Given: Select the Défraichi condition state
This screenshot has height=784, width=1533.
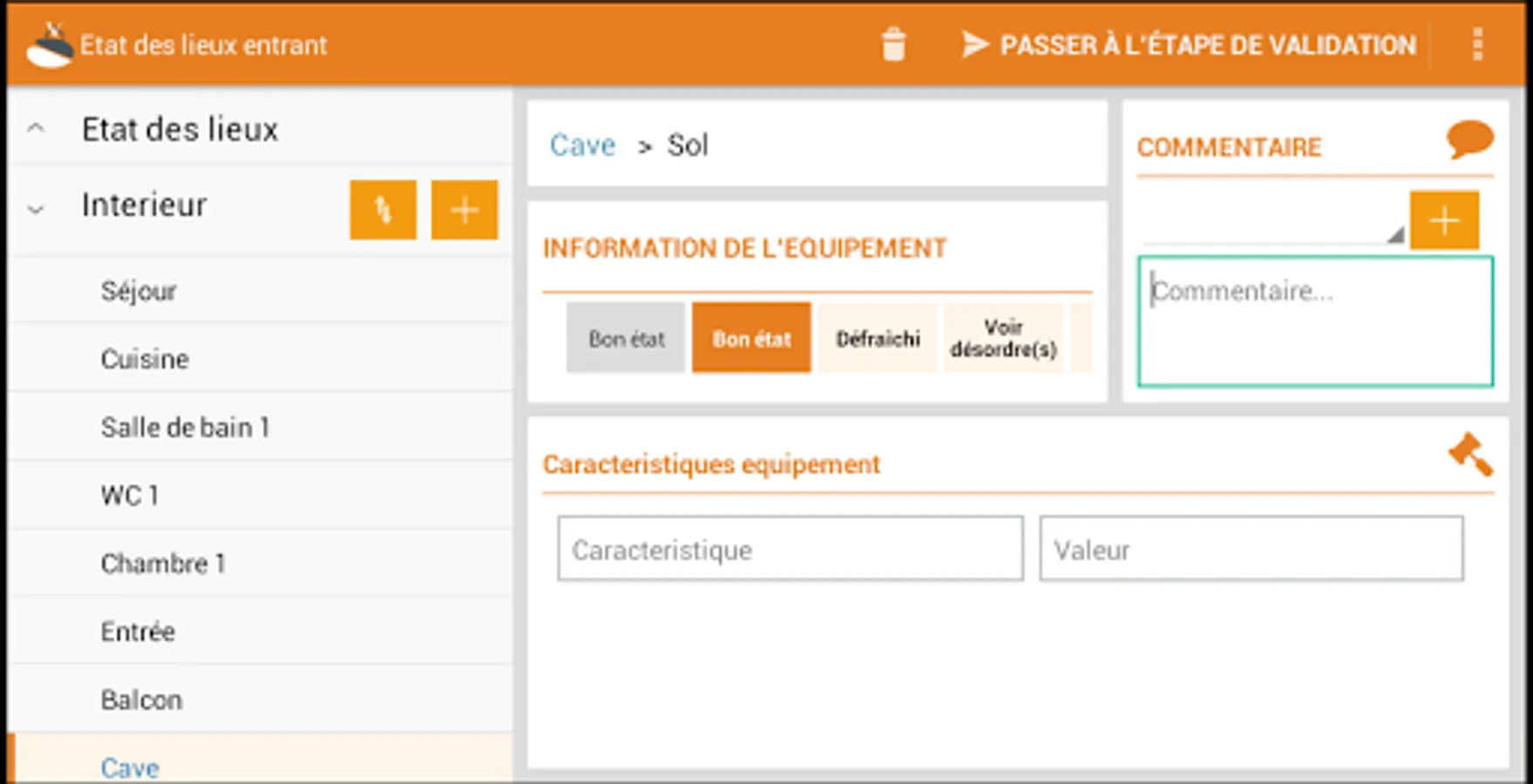Looking at the screenshot, I should (877, 338).
